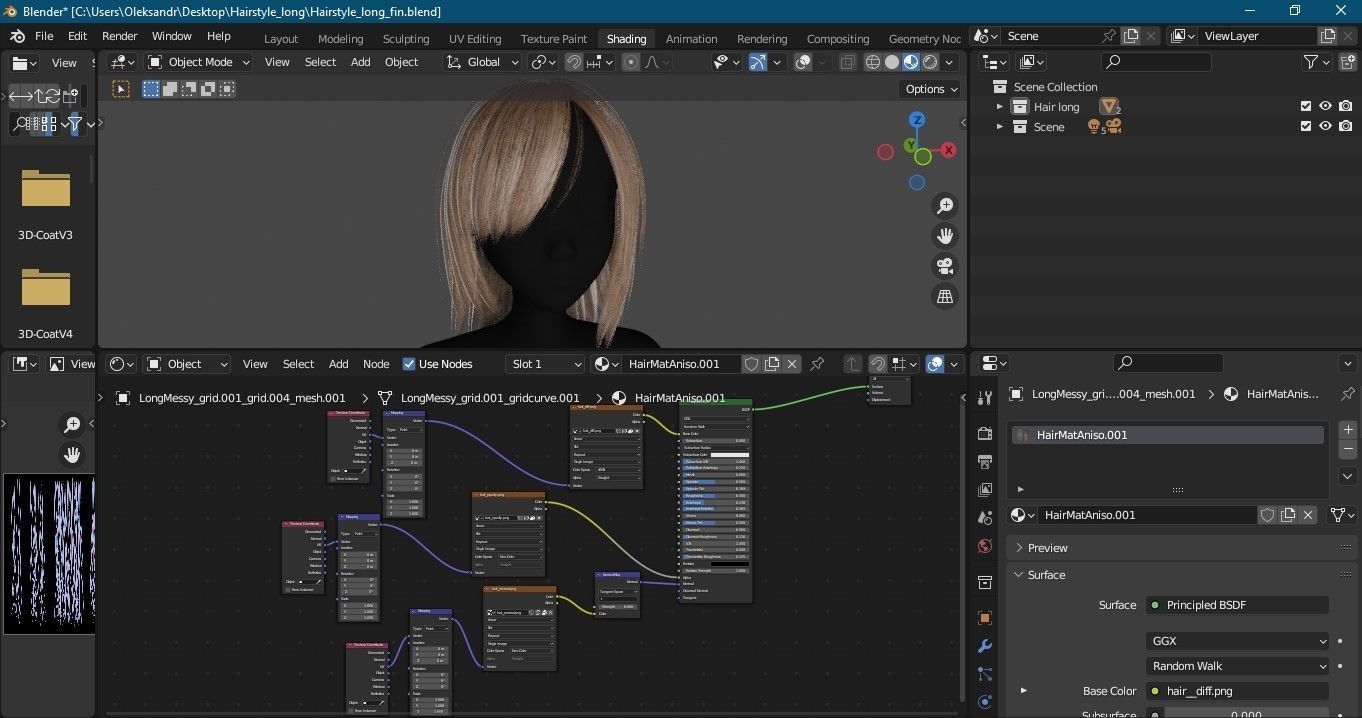This screenshot has width=1362, height=718.
Task: Open the World properties tab
Action: pos(985,546)
